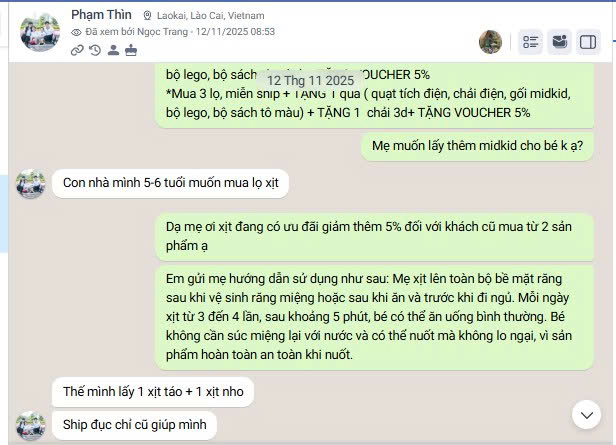This screenshot has width=616, height=445.
Task: Click the 'Mẹ muốn lấy thêm midkid' message
Action: [x=477, y=146]
